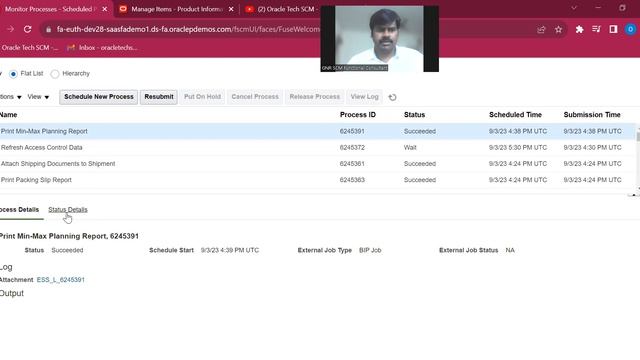Select the Print Packing Slip Report row
The width and height of the screenshot is (640, 360).
[318, 180]
